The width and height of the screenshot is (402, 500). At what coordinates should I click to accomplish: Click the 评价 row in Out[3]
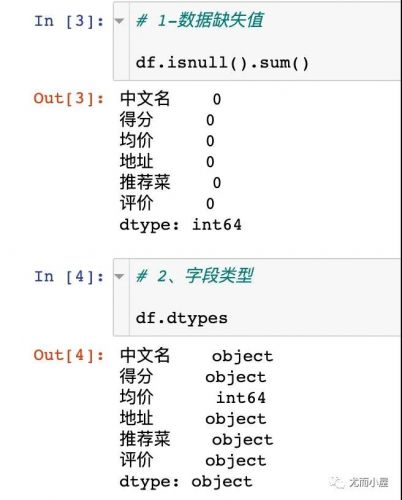(x=167, y=203)
